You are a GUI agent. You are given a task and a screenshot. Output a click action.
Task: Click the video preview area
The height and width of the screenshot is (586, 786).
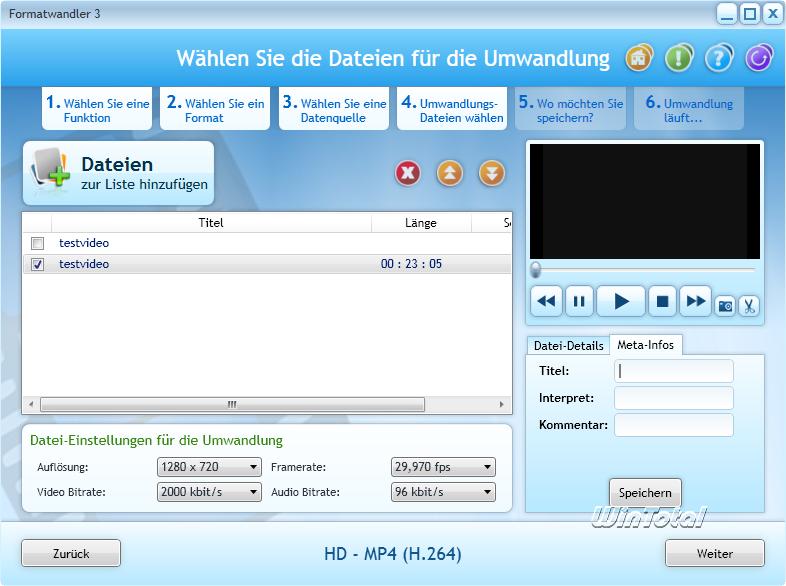(x=645, y=202)
